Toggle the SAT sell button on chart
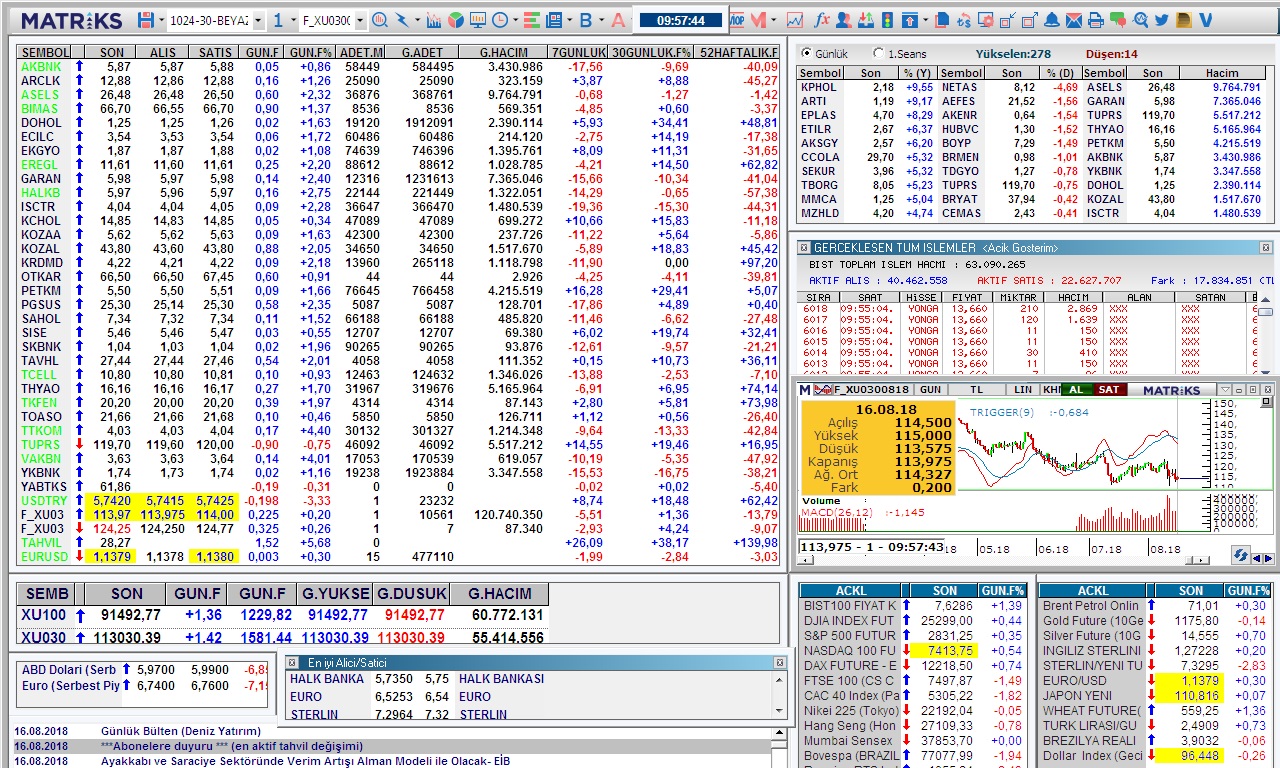The image size is (1280, 768). pos(1108,389)
